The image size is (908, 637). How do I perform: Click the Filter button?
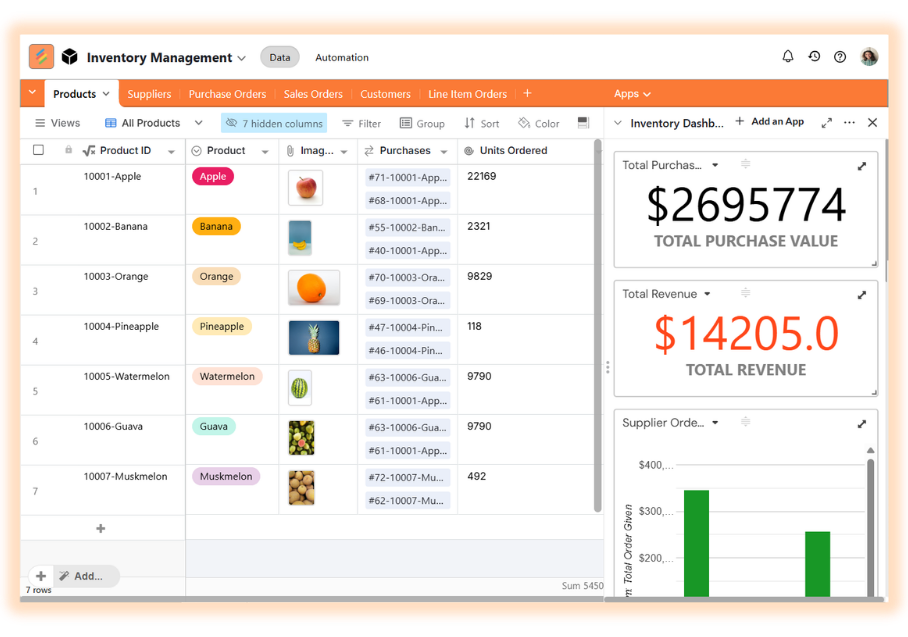coord(361,123)
